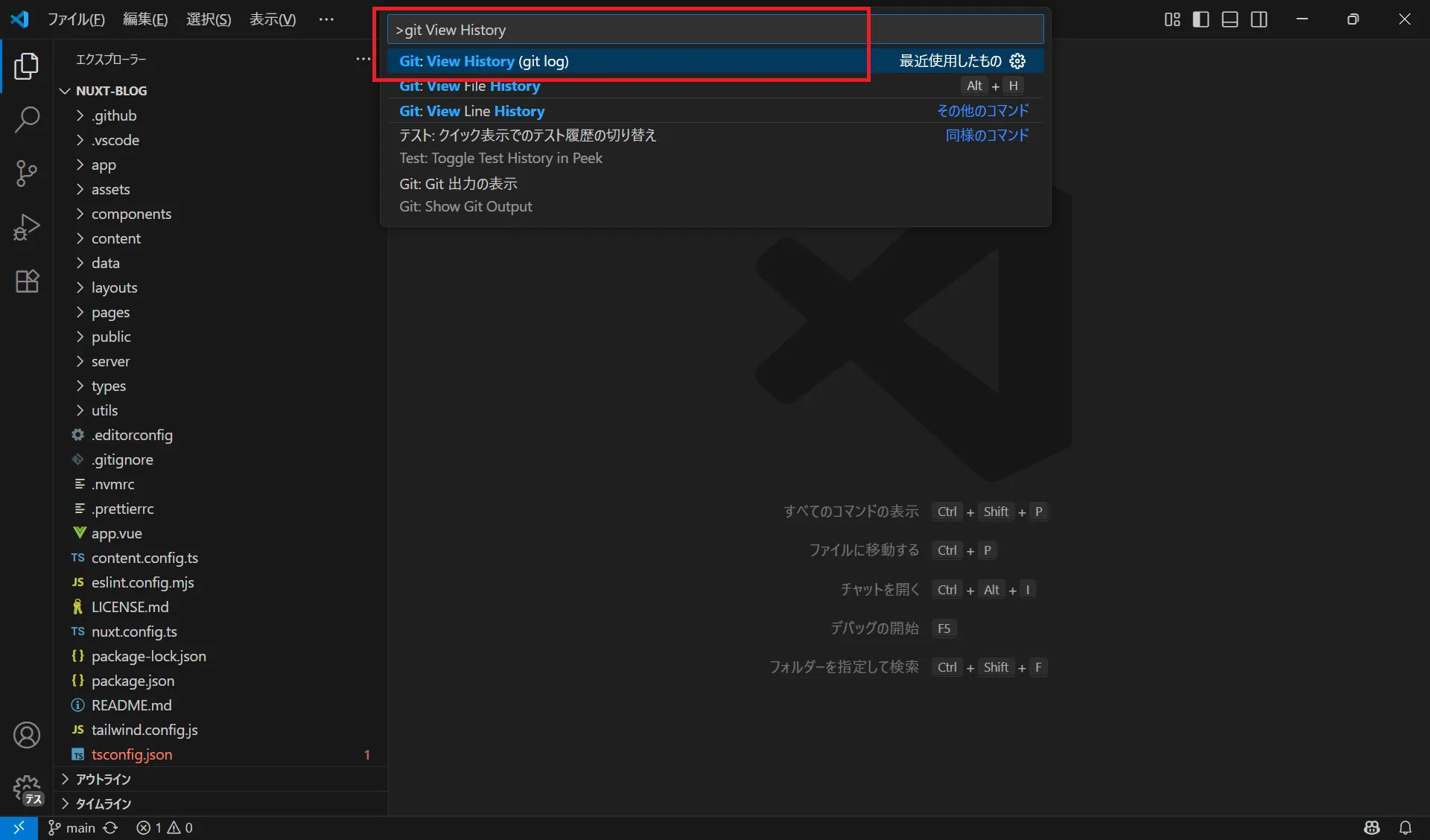
Task: Click the remote window indicator in status bar
Action: tap(19, 827)
